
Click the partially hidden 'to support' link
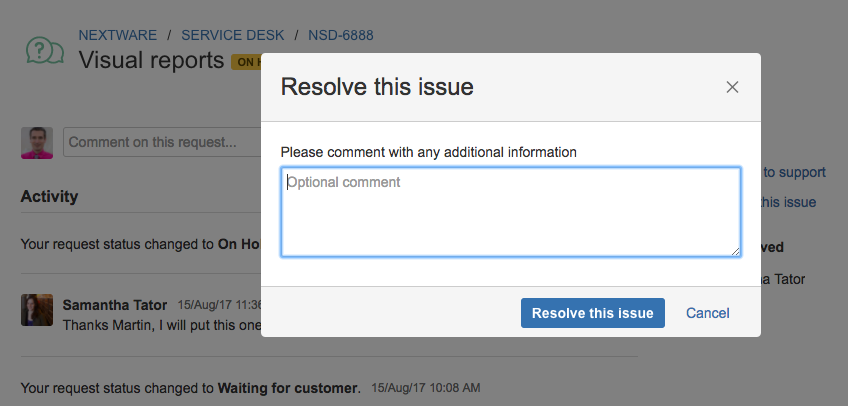click(x=794, y=172)
